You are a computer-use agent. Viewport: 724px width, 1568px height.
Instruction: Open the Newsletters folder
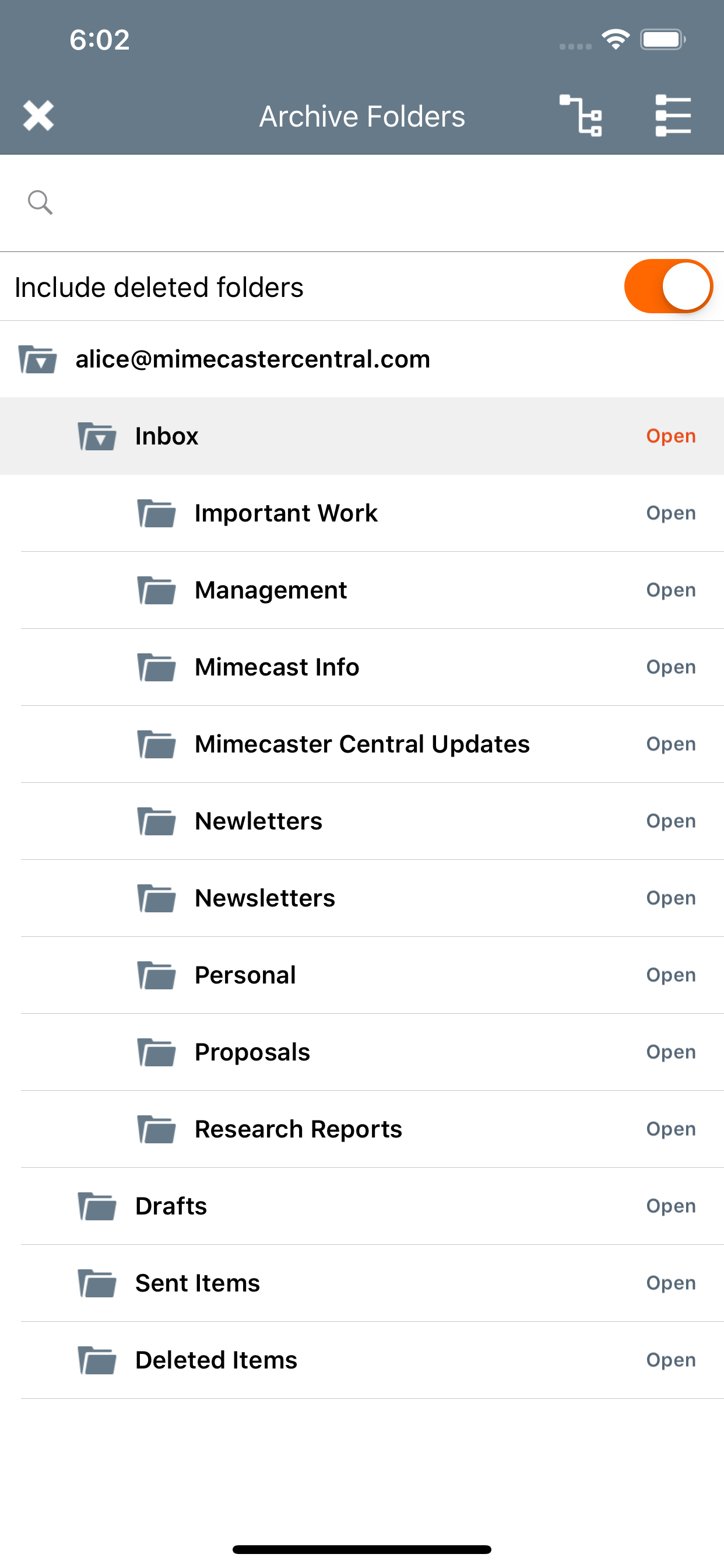pyautogui.click(x=671, y=898)
